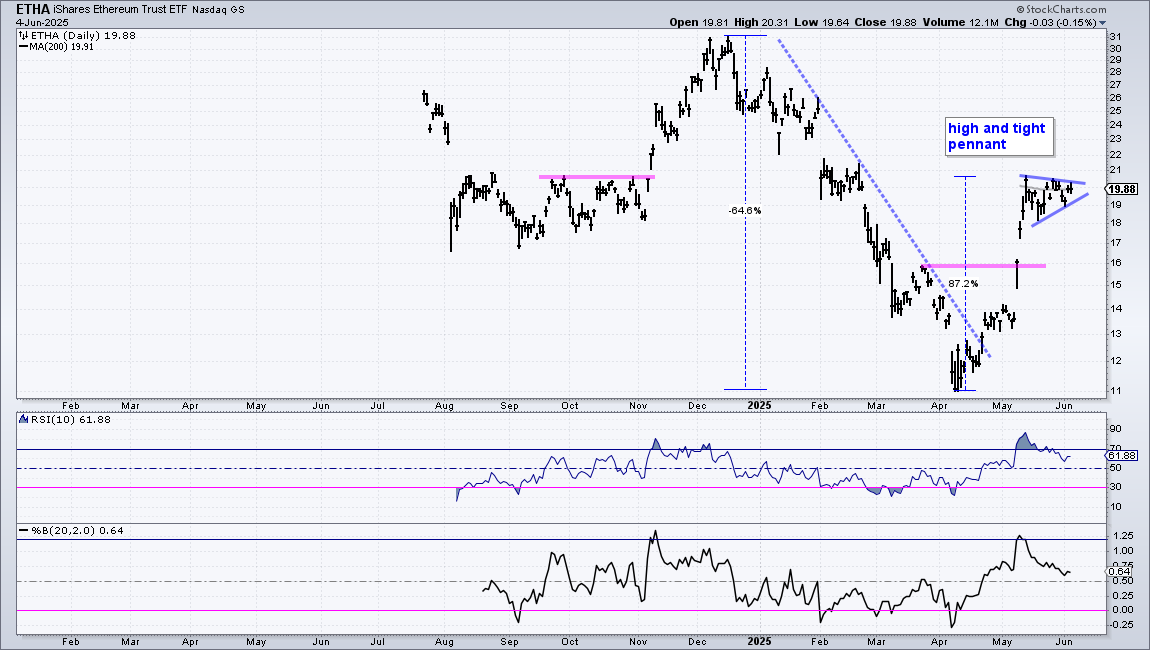Click the 'iShares Ethereum Trust ETF' name

point(121,10)
